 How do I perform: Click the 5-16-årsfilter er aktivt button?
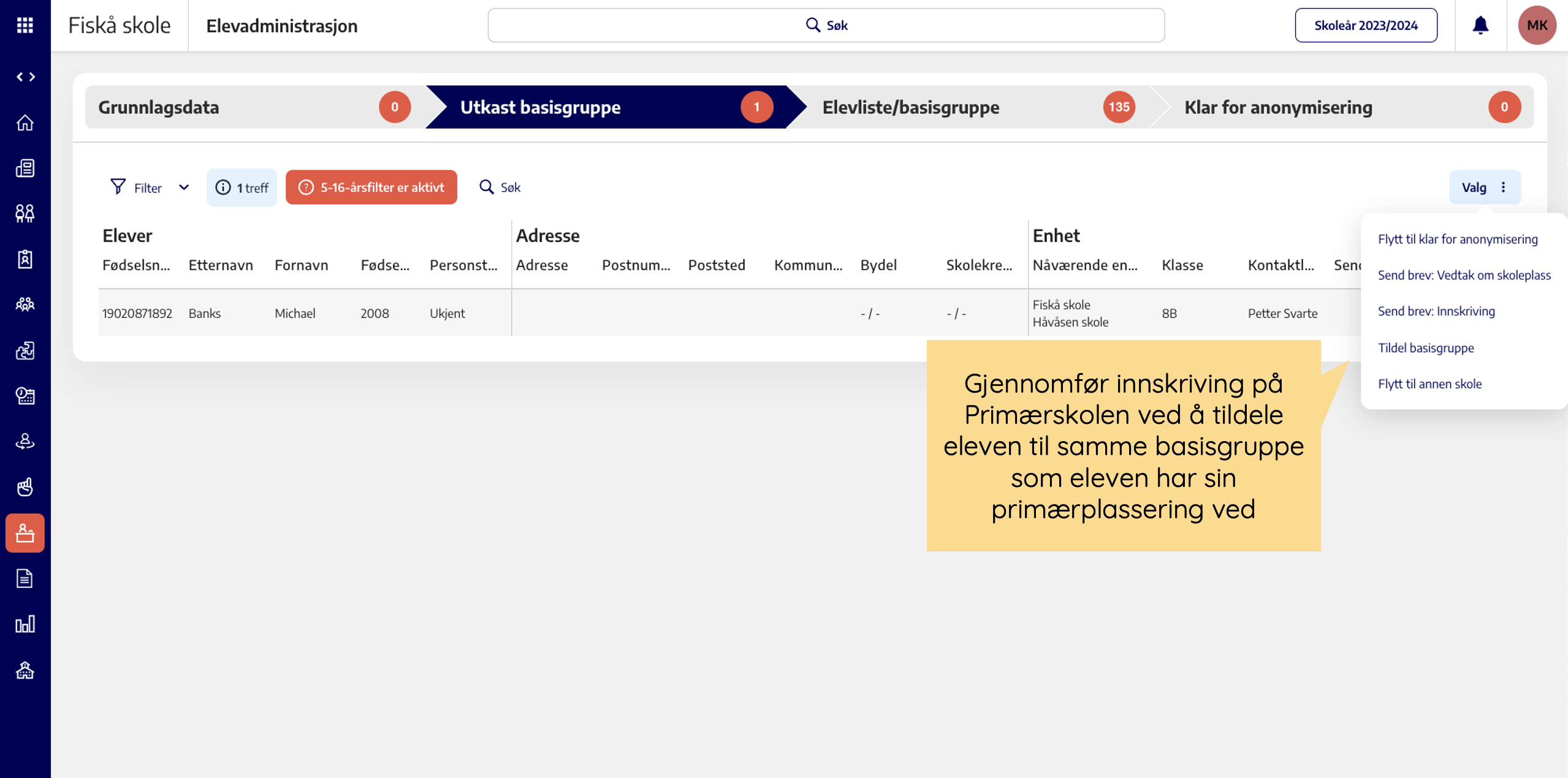pos(371,187)
